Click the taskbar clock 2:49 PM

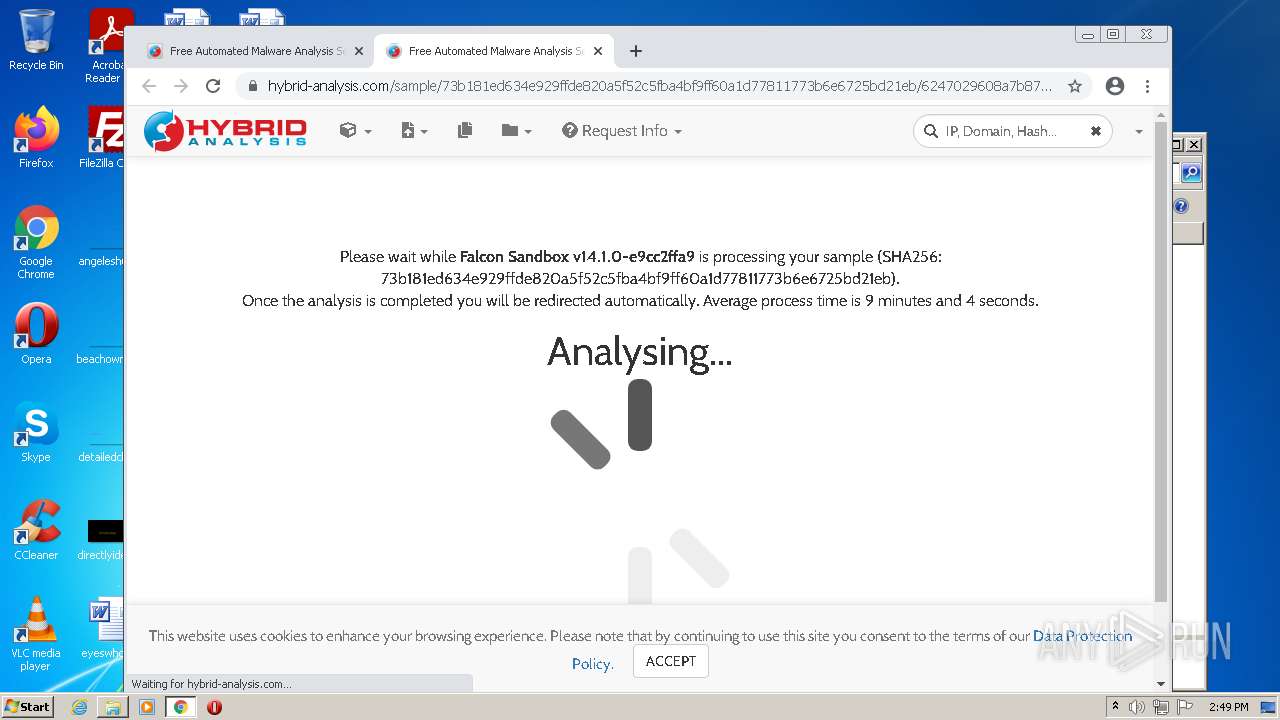pyautogui.click(x=1228, y=707)
